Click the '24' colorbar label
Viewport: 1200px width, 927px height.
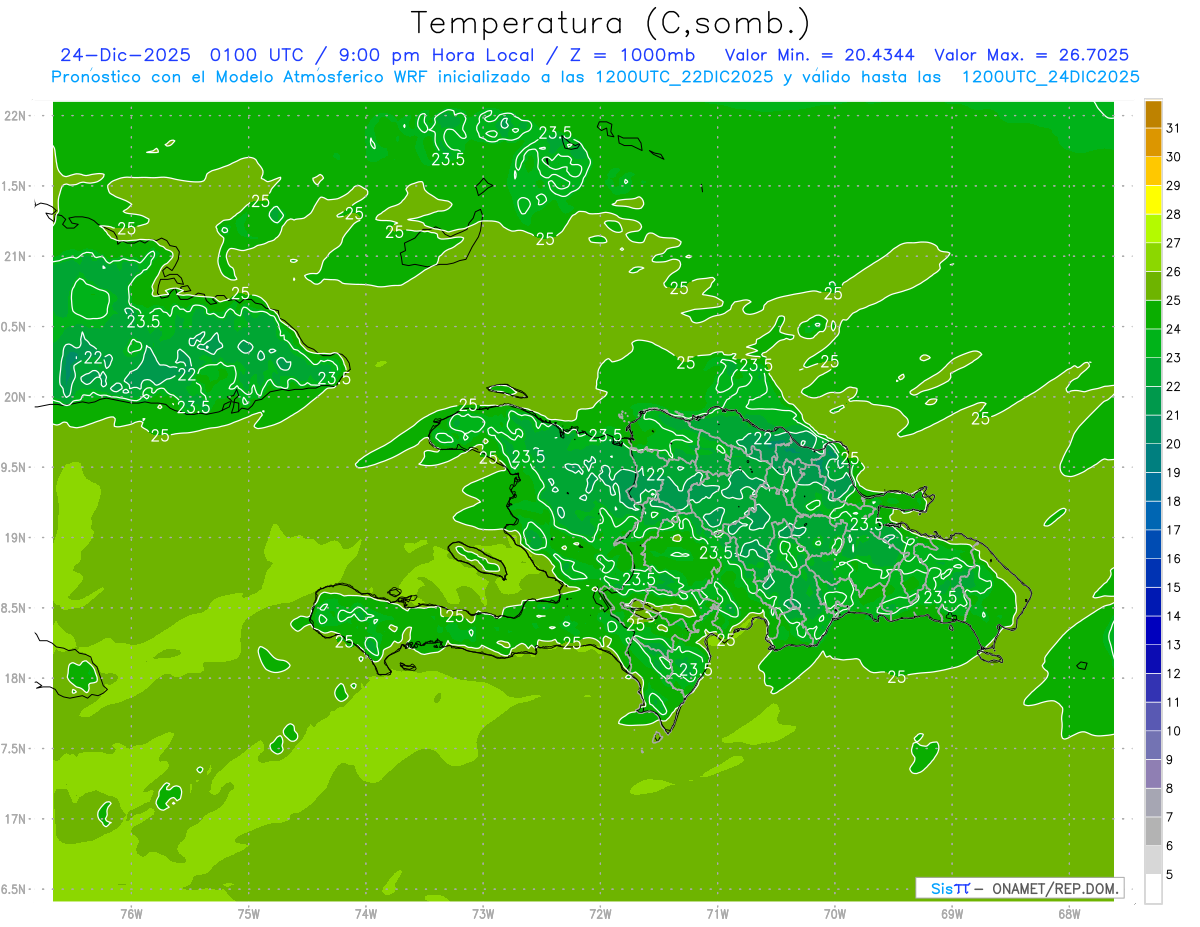coord(1173,329)
